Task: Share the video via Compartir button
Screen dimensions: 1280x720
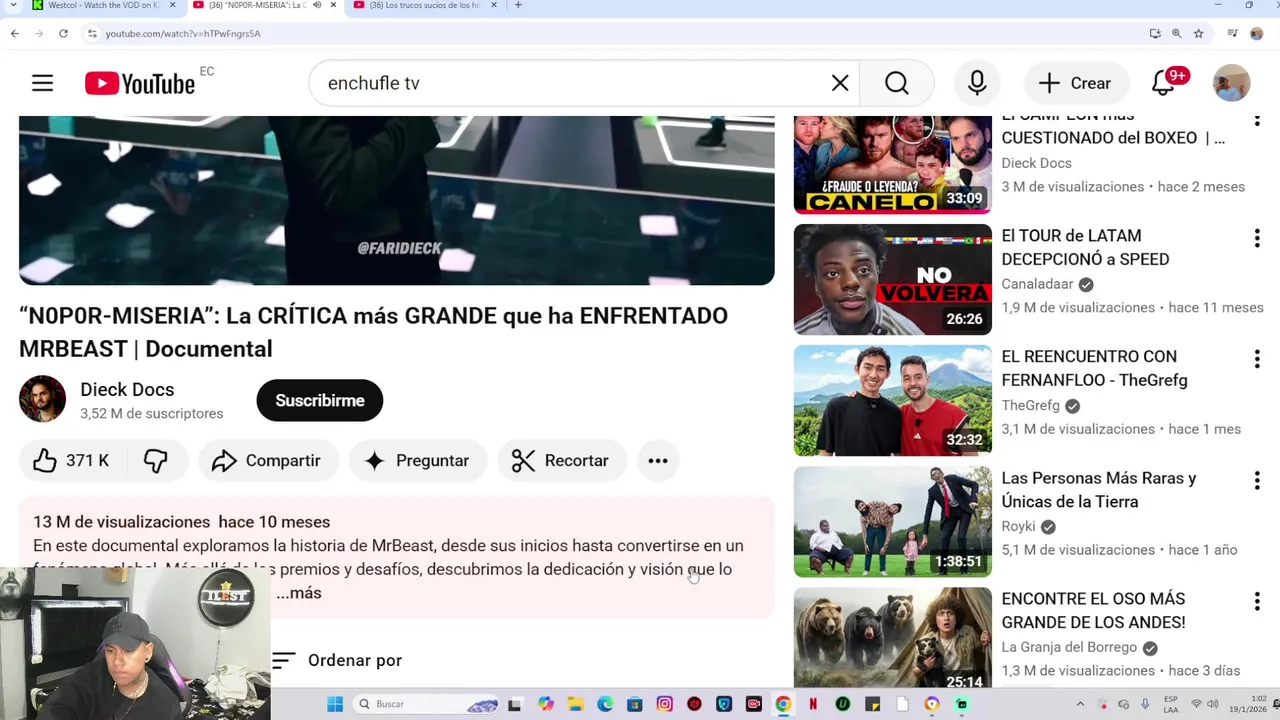Action: tap(267, 460)
